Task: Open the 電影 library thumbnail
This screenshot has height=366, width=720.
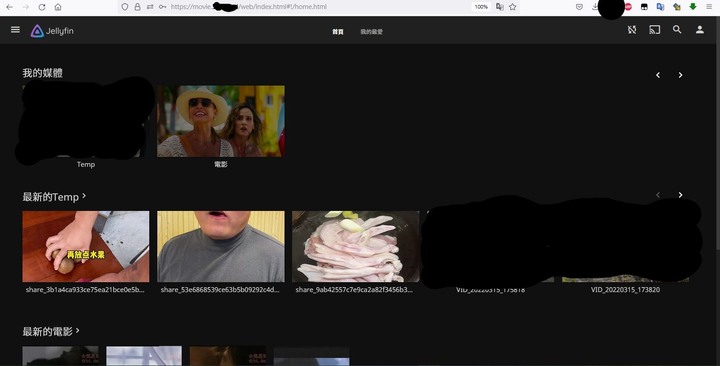Action: [221, 121]
